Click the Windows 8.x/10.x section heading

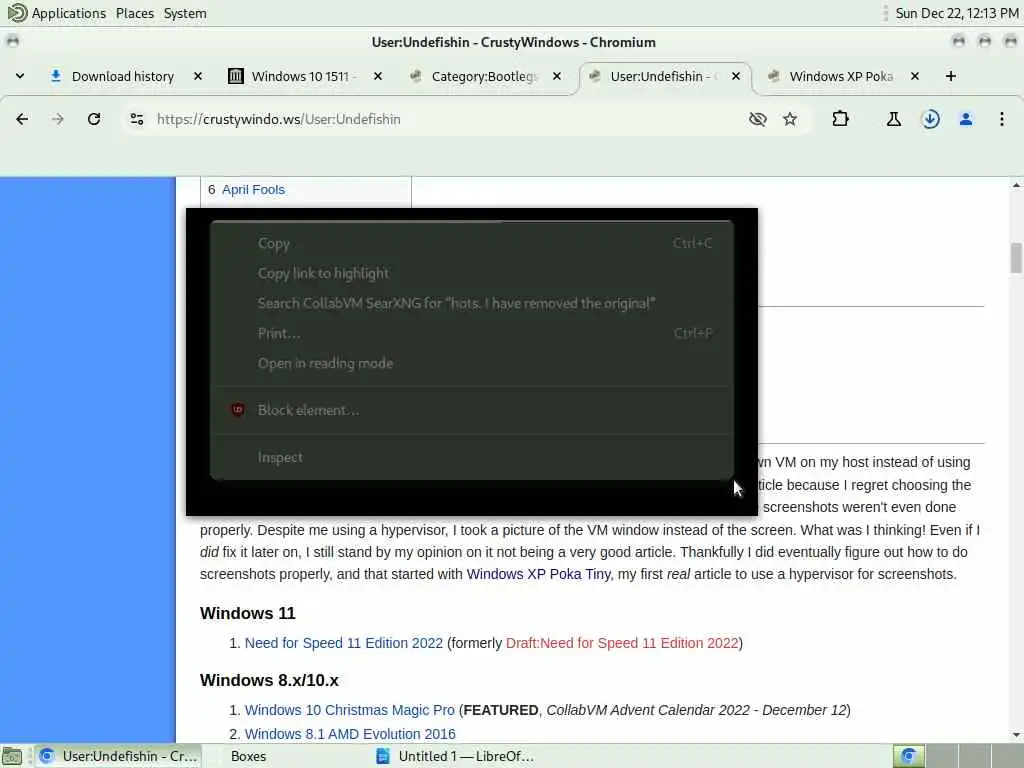(269, 680)
